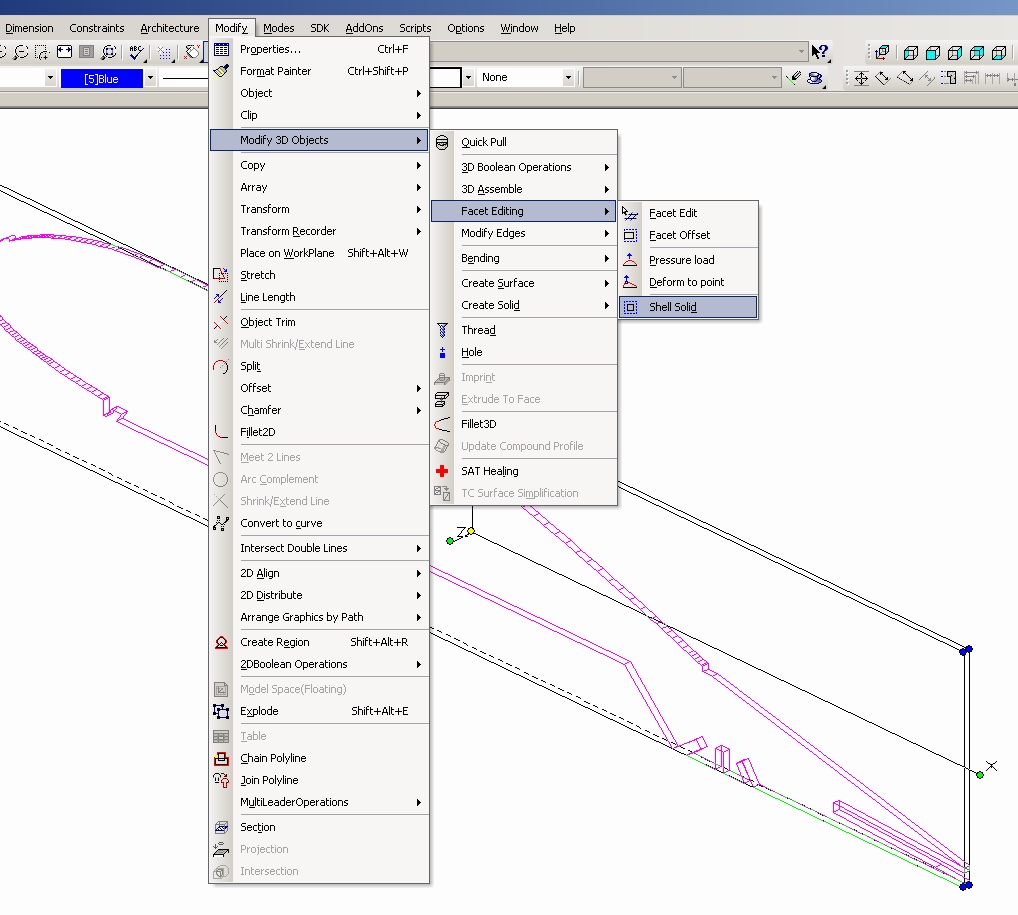Open the None style dropdown
The image size is (1018, 915).
click(568, 77)
